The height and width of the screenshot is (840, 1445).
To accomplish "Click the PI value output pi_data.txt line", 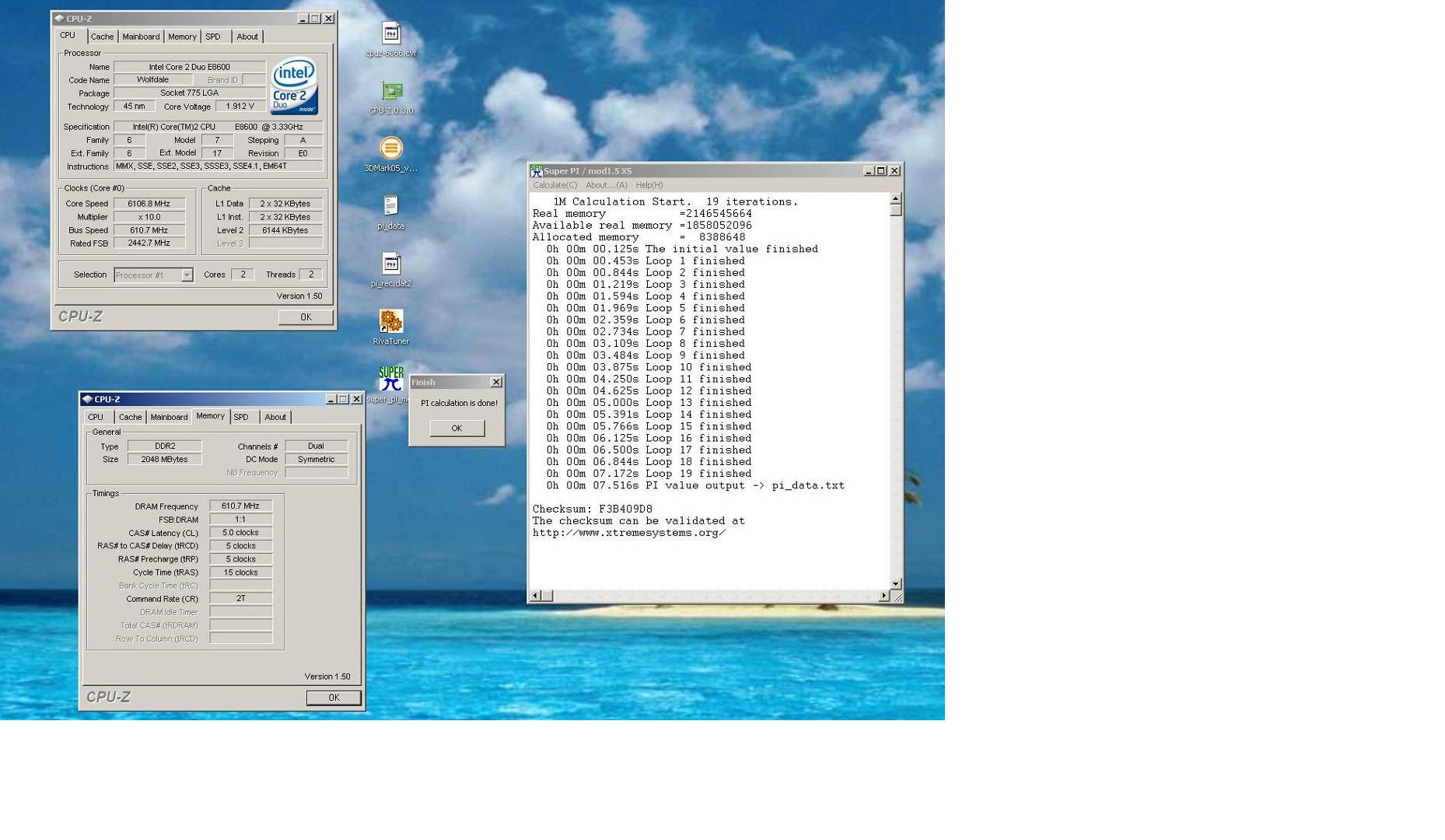I will pyautogui.click(x=695, y=485).
